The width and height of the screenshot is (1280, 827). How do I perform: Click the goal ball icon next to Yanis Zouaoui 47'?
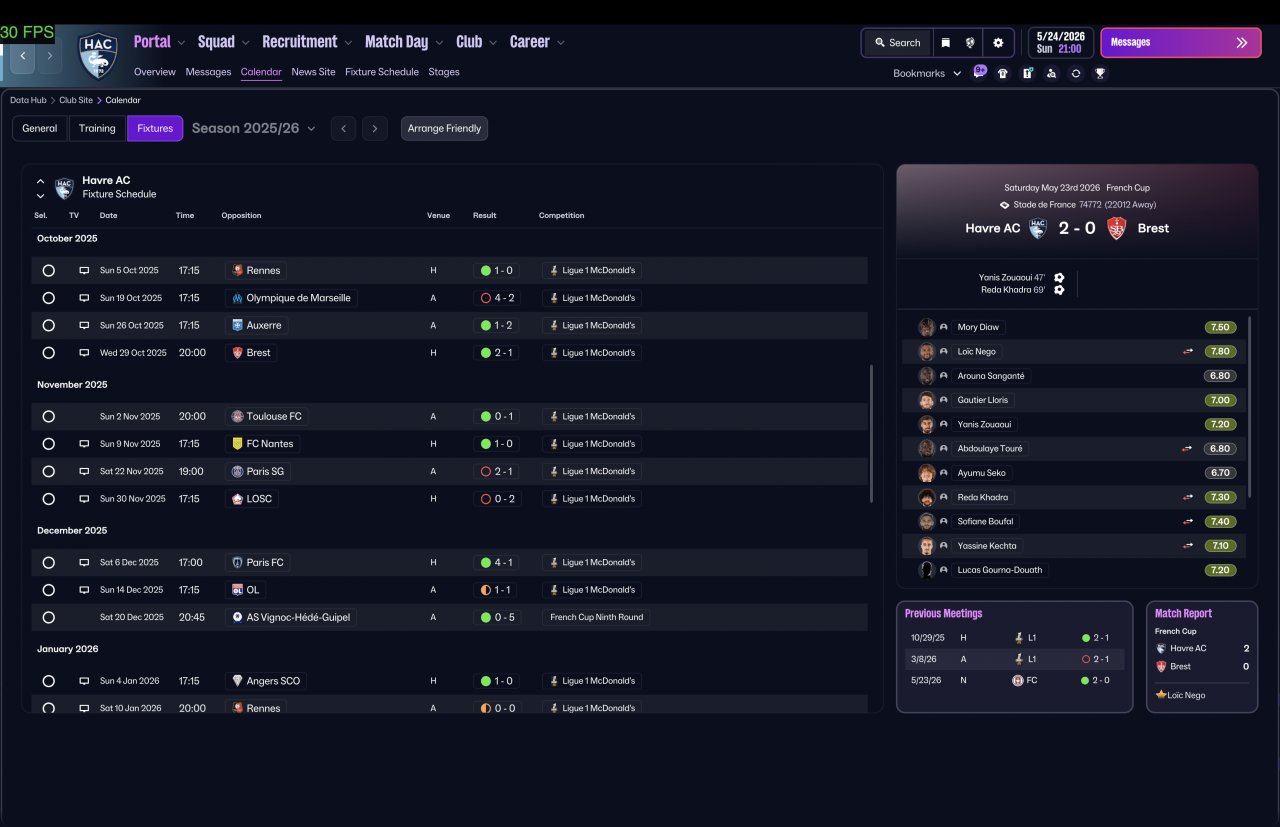(1059, 278)
